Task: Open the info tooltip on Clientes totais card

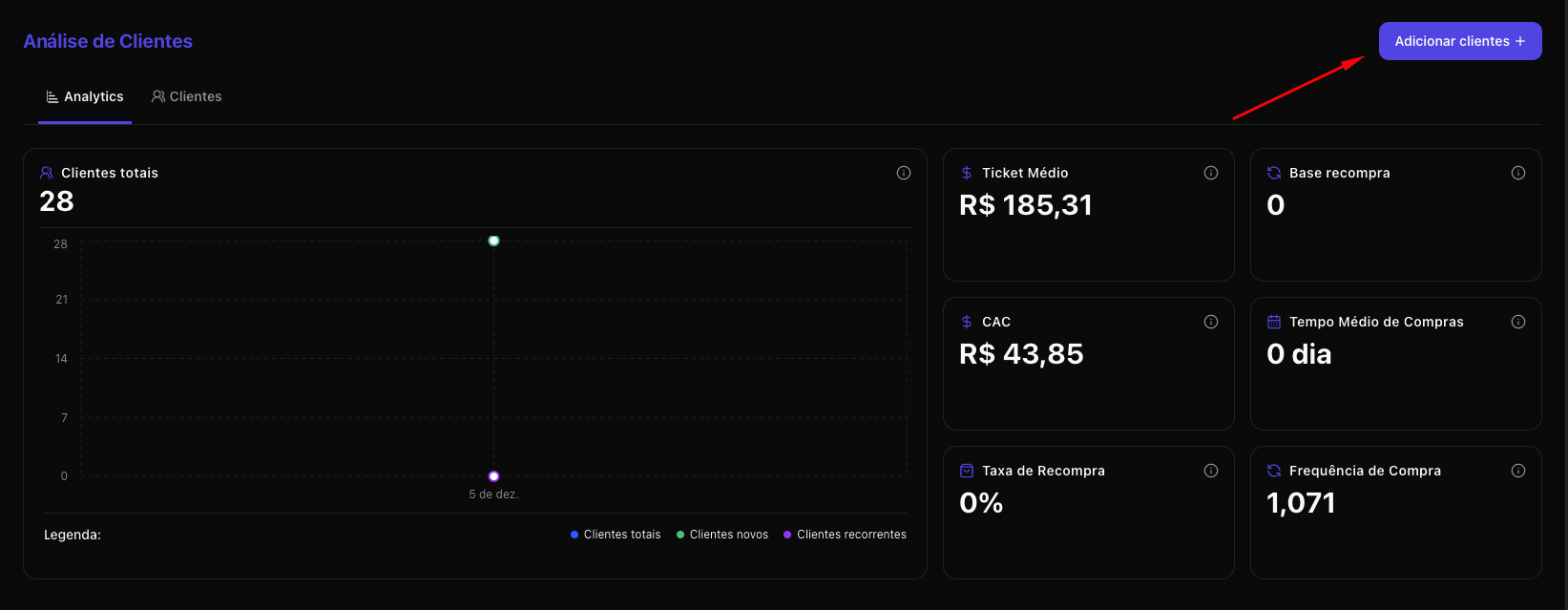Action: pyautogui.click(x=904, y=173)
